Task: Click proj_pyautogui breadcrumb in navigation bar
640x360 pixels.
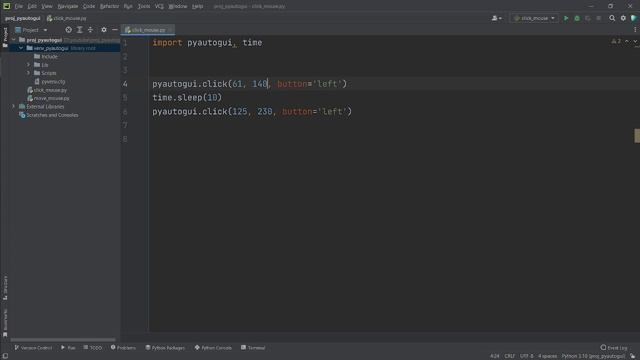Action: 22,18
